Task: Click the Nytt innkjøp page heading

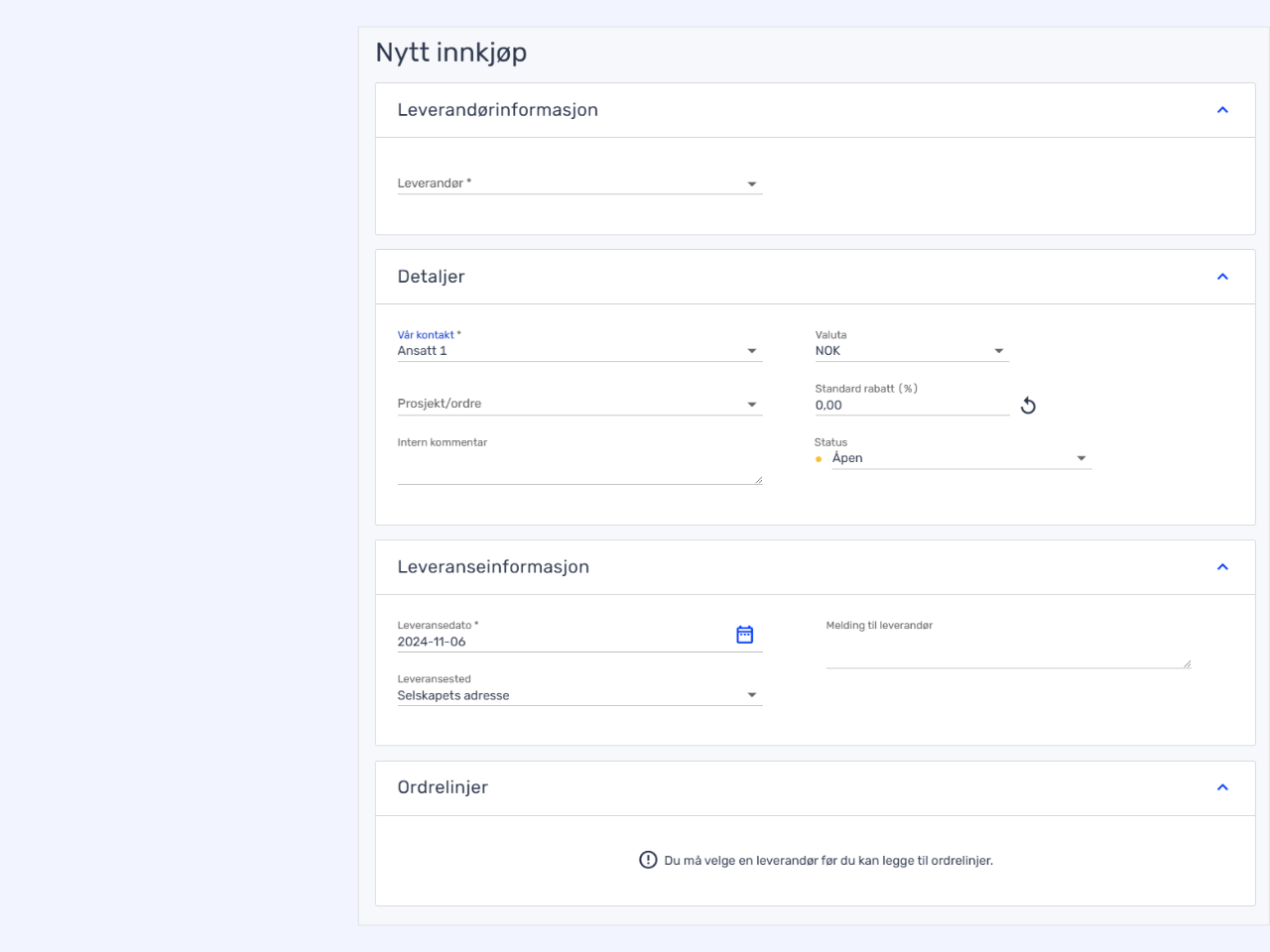Action: pos(451,53)
